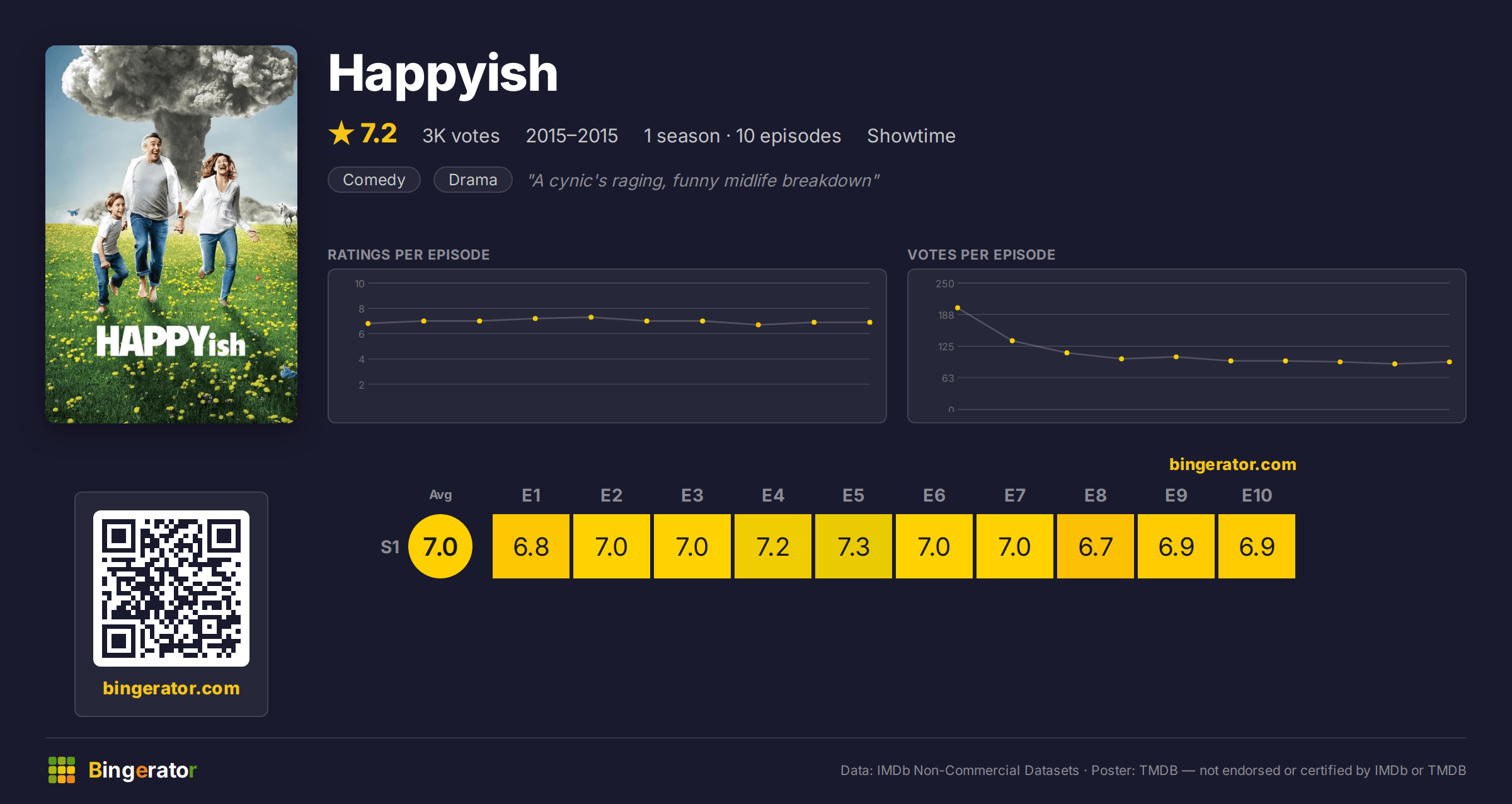Image resolution: width=1512 pixels, height=804 pixels.
Task: Select the Comedy genre tag
Action: click(x=374, y=180)
